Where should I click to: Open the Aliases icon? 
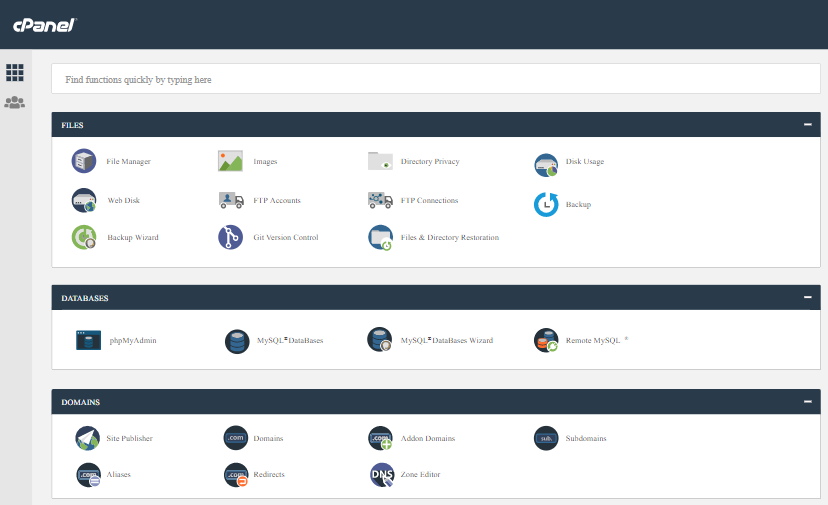[x=88, y=474]
